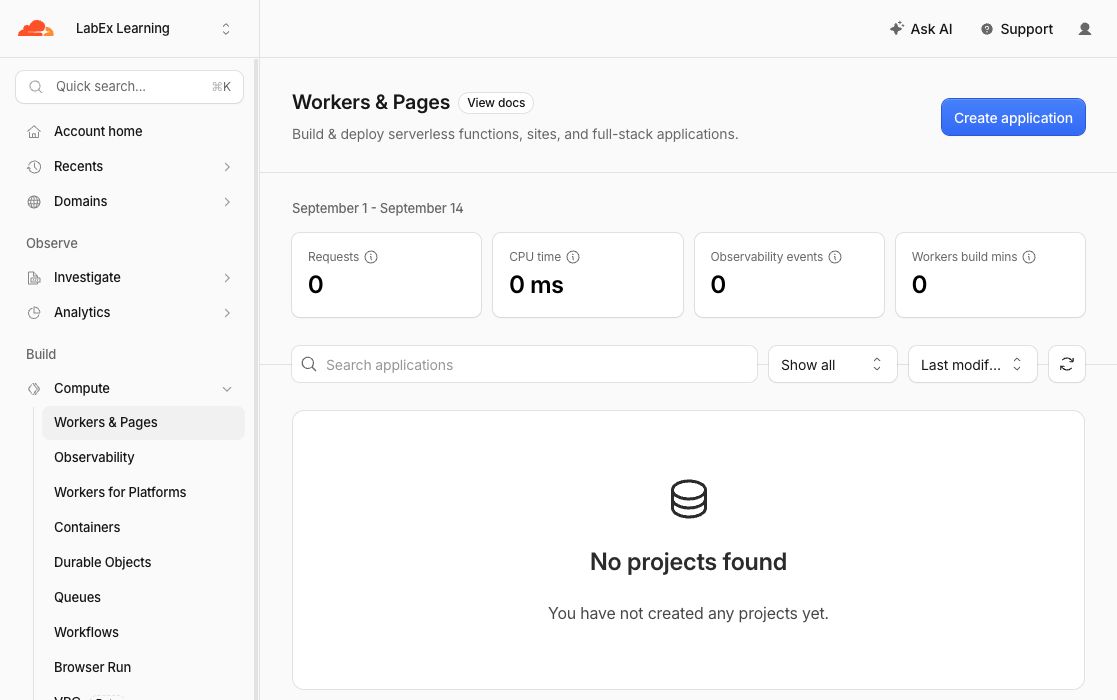Click the search magnifier in Search applications
The width and height of the screenshot is (1117, 700).
point(309,365)
